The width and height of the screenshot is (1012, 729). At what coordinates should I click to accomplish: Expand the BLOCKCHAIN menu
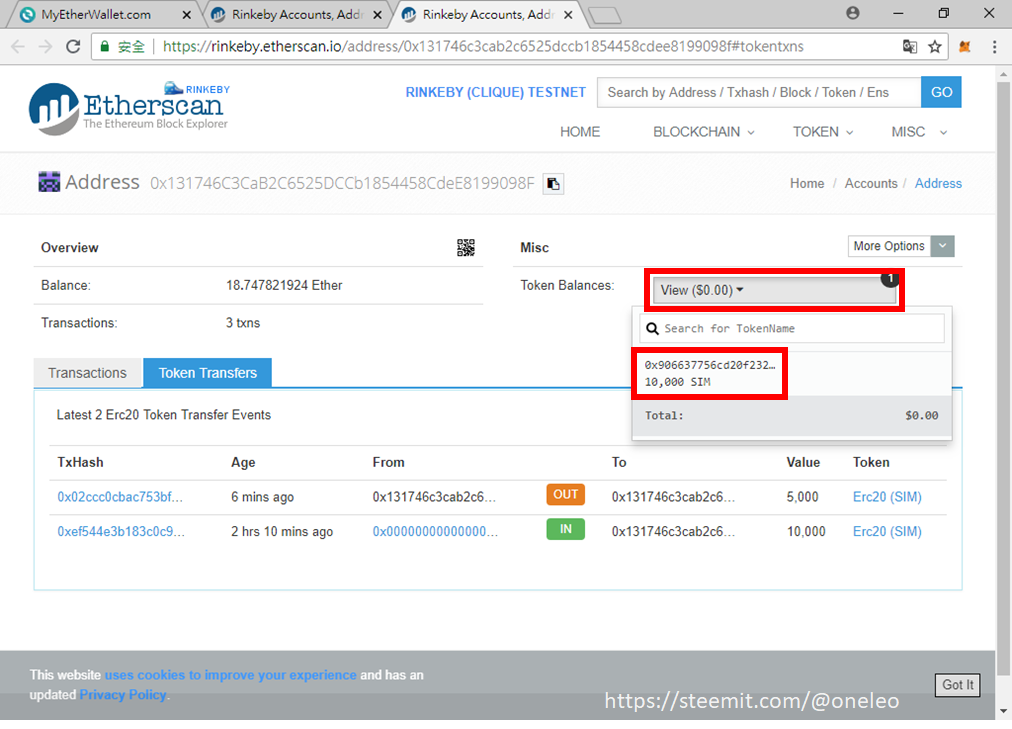703,132
